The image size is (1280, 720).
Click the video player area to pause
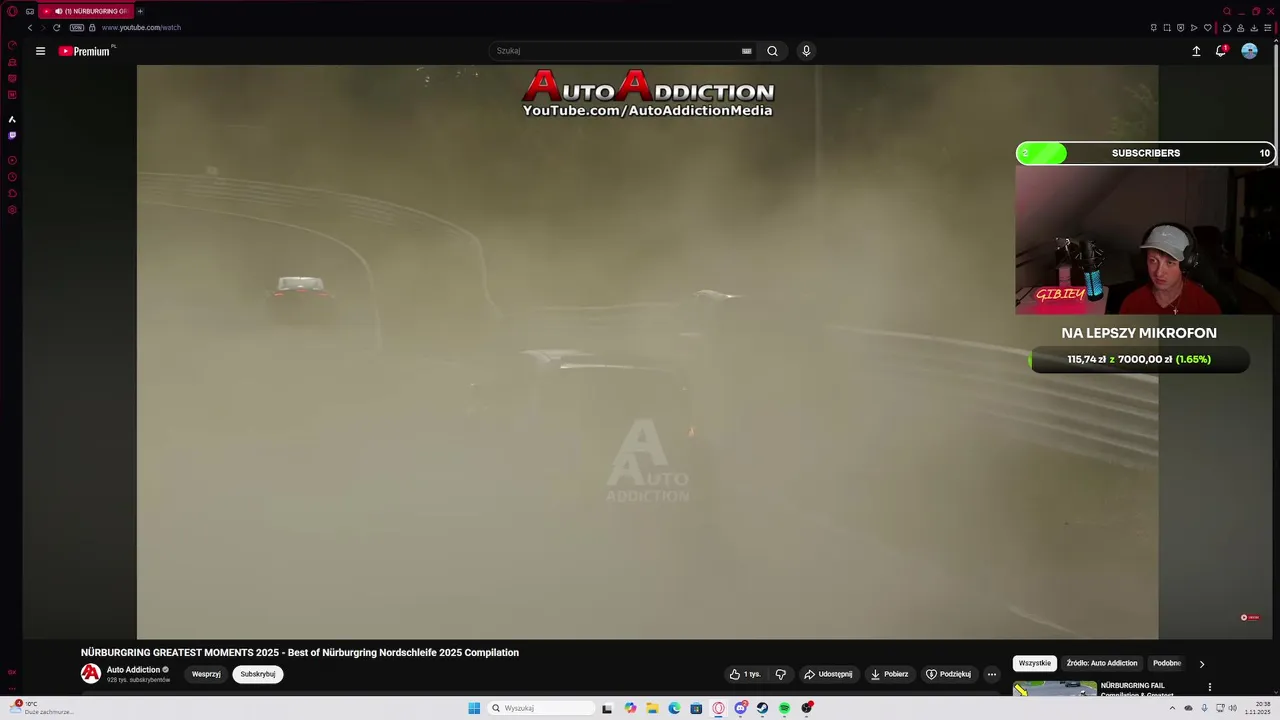(647, 352)
